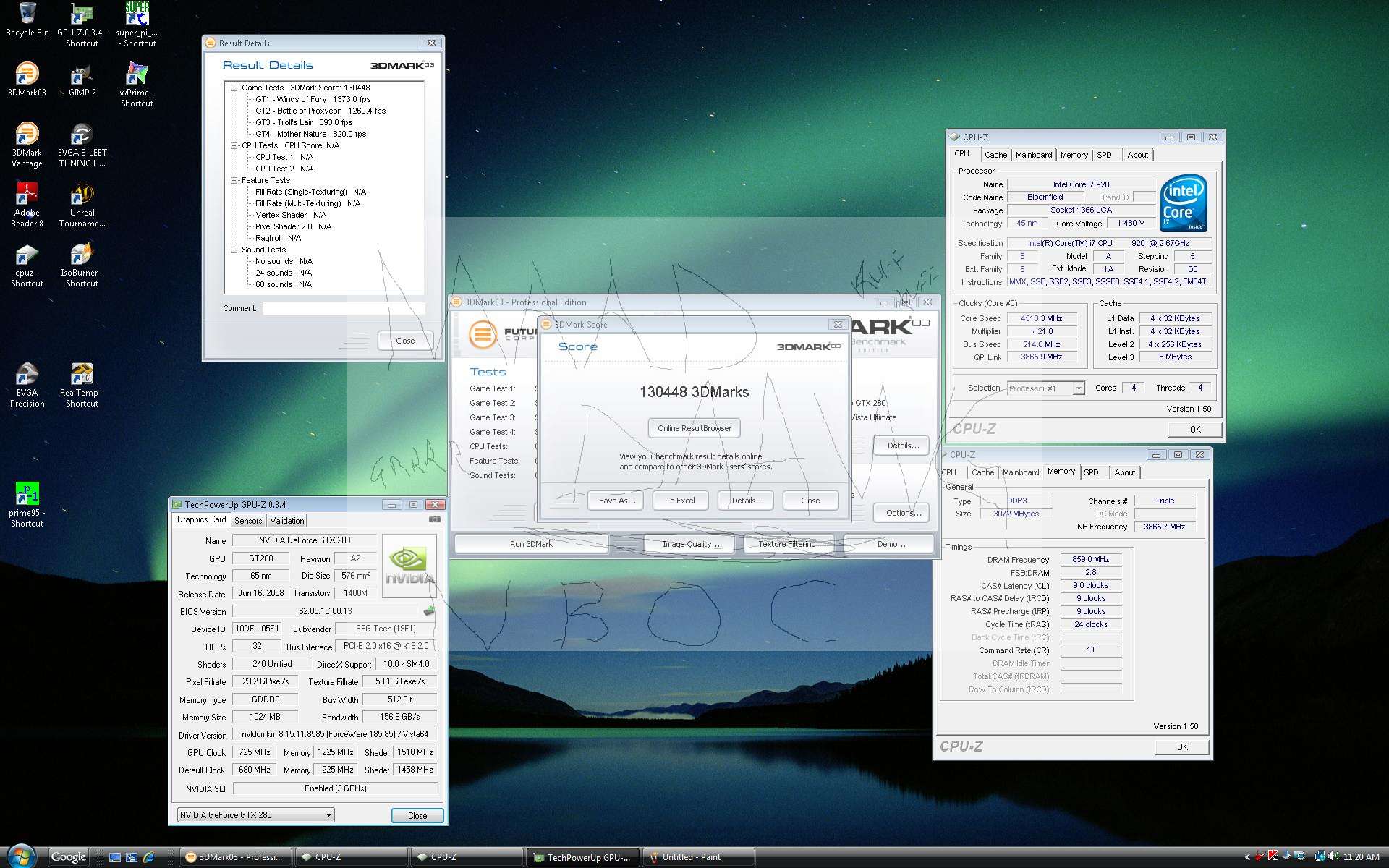This screenshot has height=868, width=1389.
Task: Switch to Sensors tab in GPU-Z
Action: click(x=248, y=521)
